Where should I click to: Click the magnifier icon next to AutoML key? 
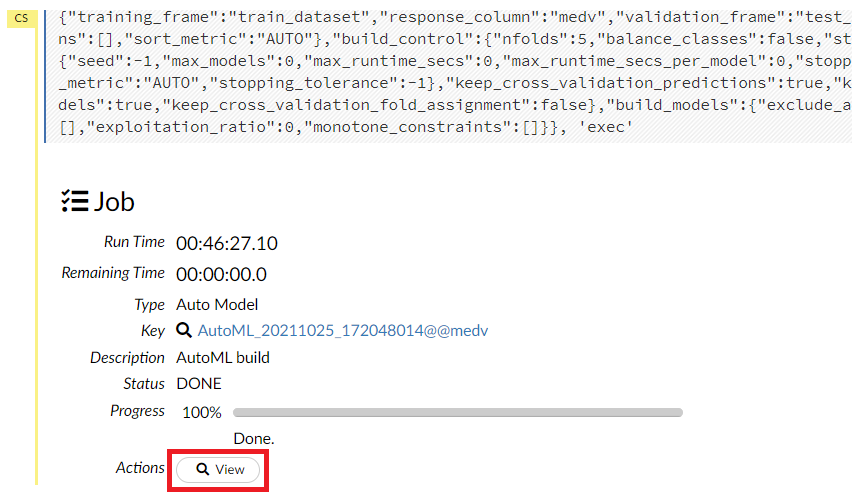184,330
